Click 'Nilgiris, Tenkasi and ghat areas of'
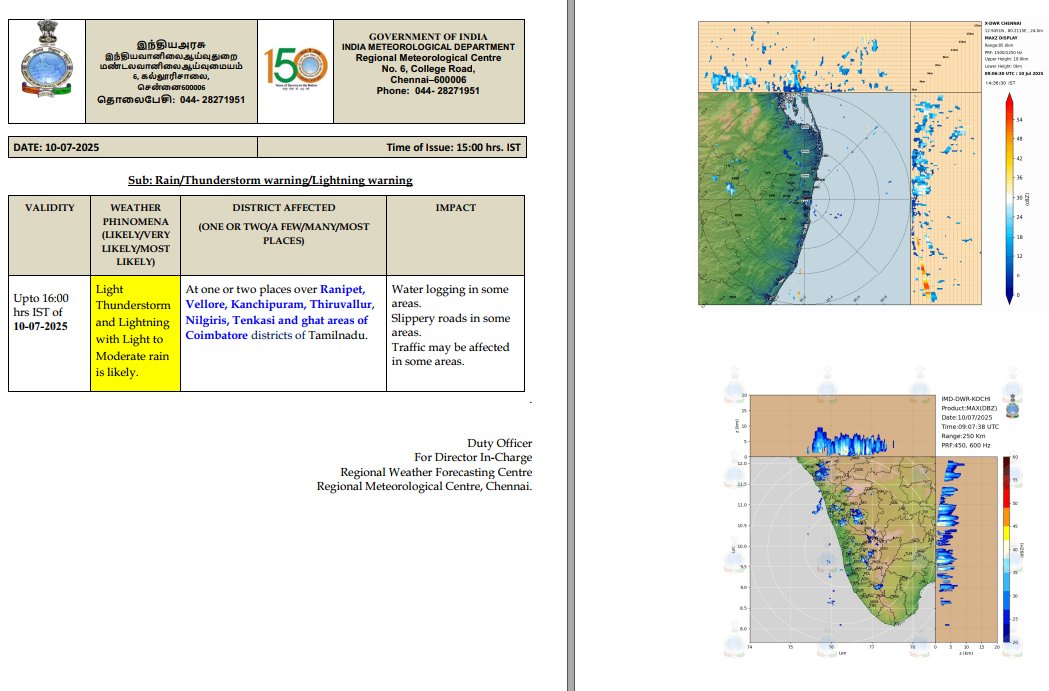The image size is (1049, 691). 276,320
